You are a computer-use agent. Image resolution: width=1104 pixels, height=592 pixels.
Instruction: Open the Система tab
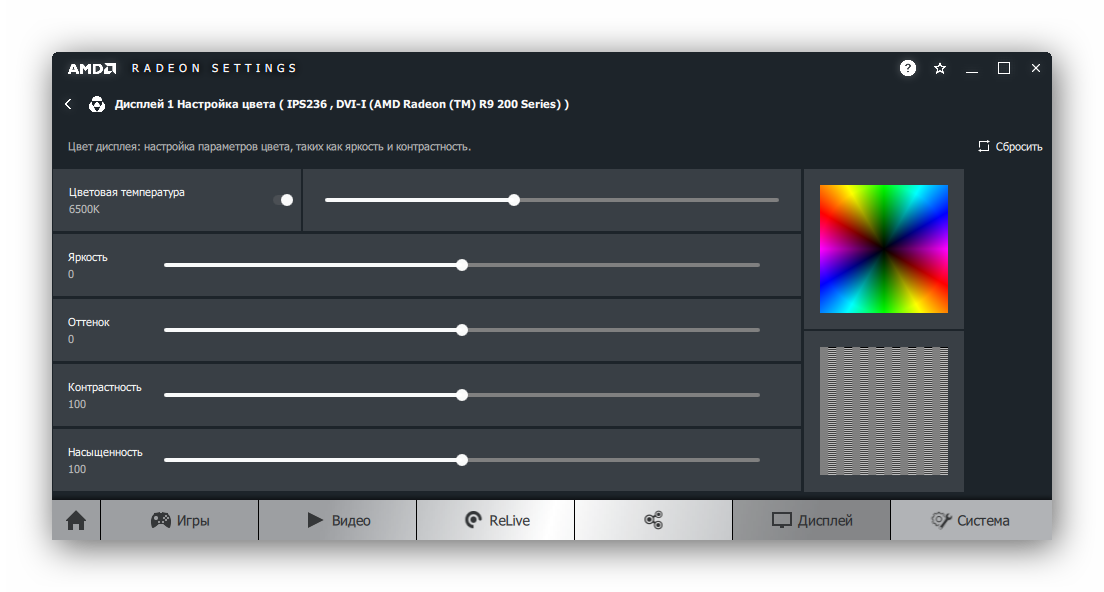point(970,520)
